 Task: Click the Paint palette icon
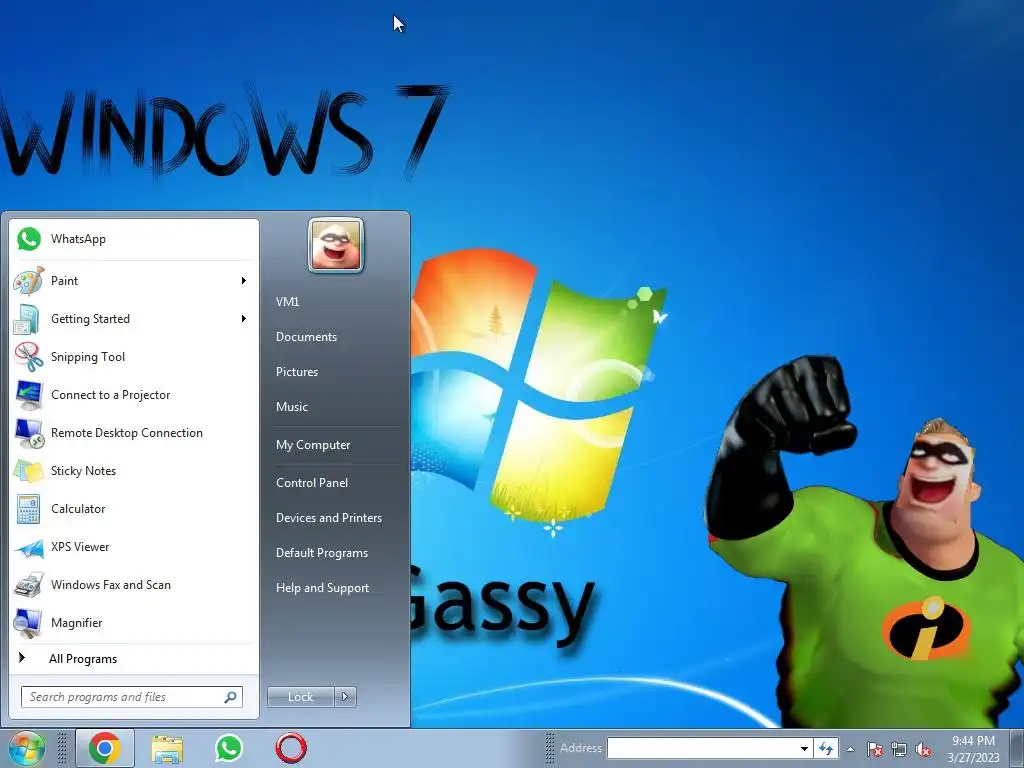coord(29,281)
